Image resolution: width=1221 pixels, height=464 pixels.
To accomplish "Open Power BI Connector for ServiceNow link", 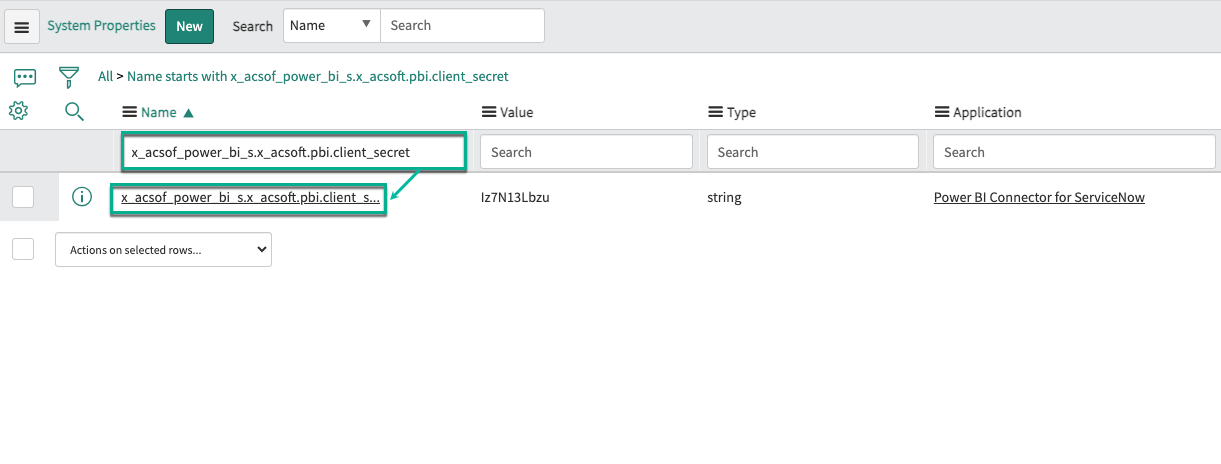I will coord(1038,198).
